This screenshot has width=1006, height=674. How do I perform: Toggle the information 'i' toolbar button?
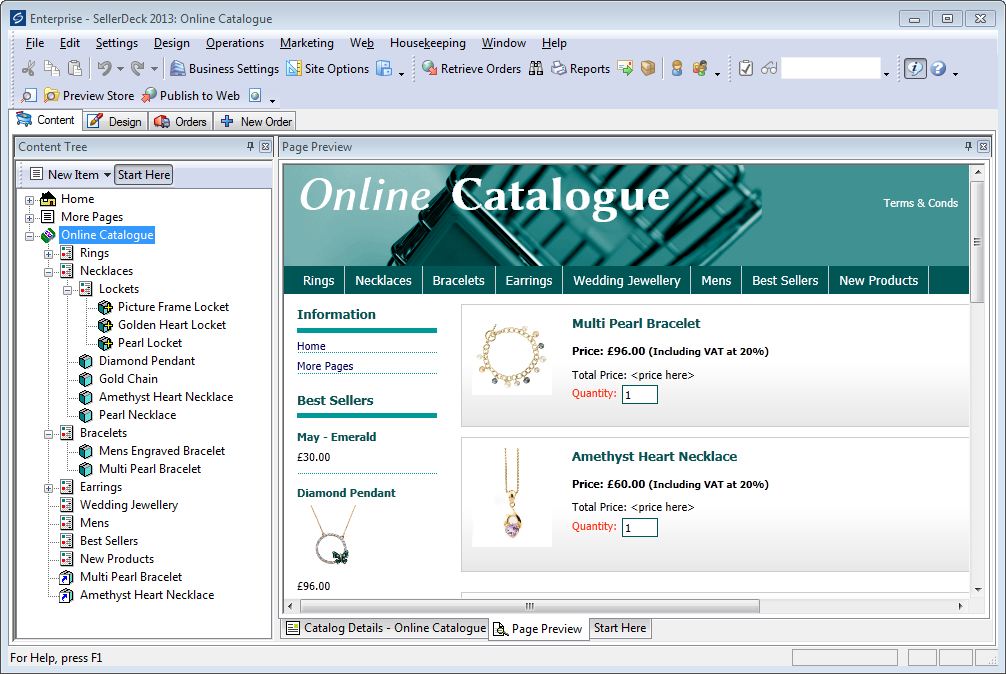point(915,69)
